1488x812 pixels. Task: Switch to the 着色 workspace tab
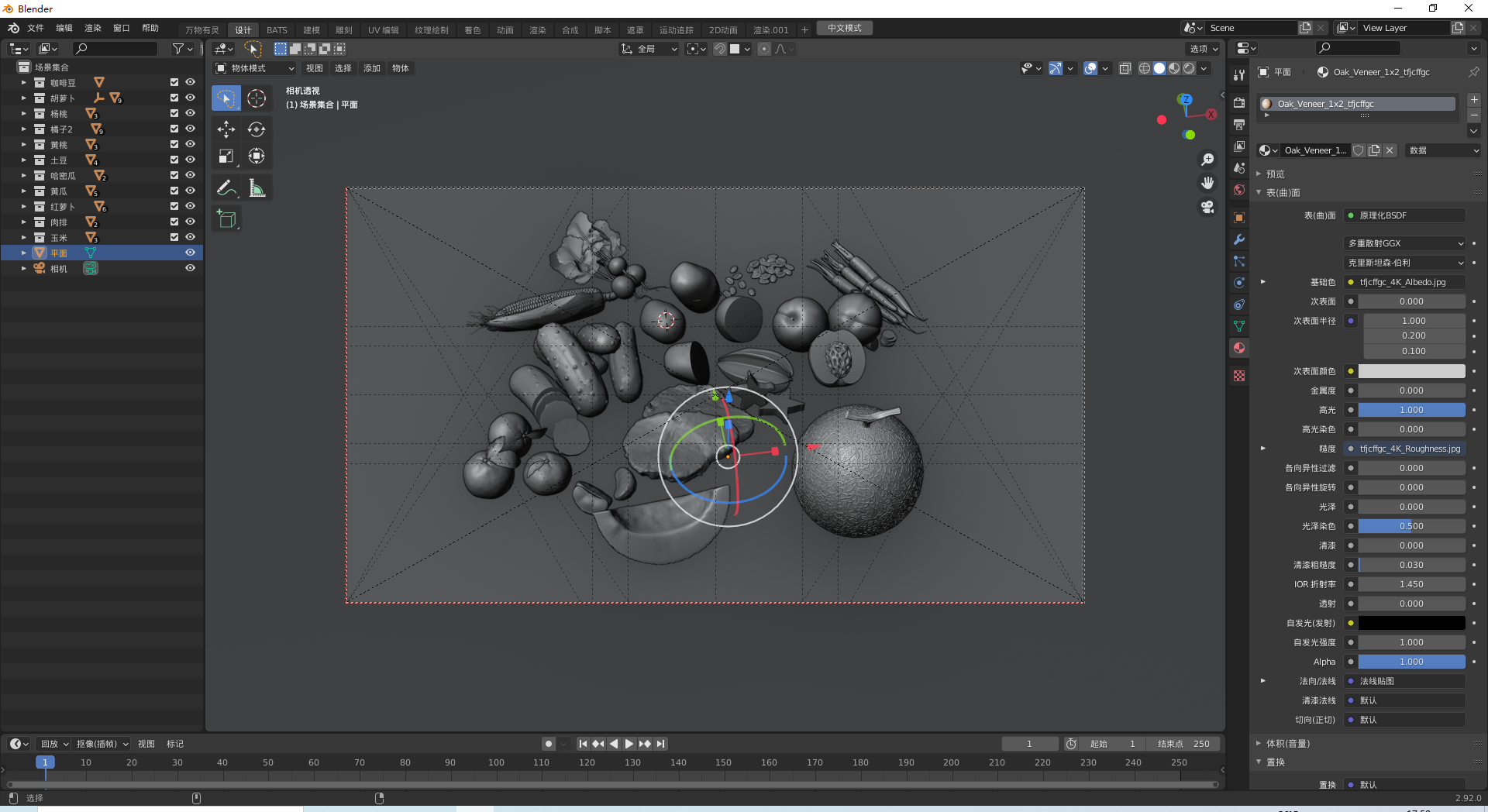473,29
